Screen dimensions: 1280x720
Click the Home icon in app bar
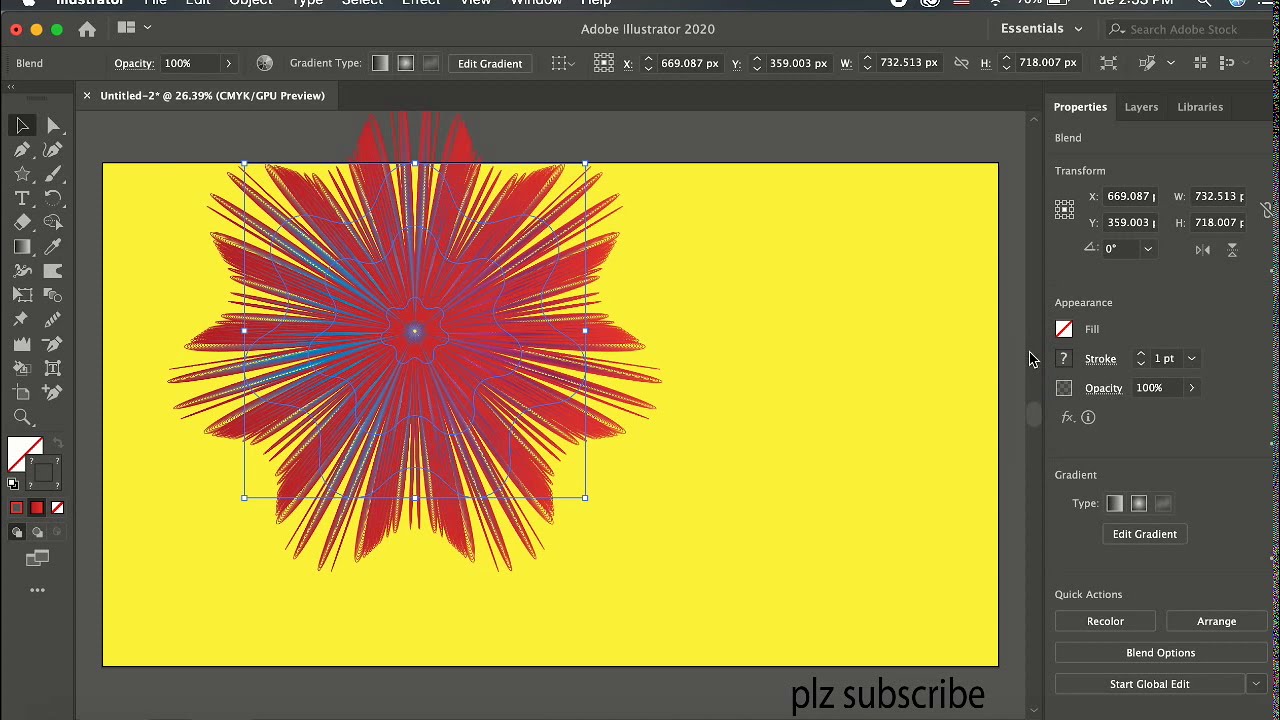click(87, 29)
